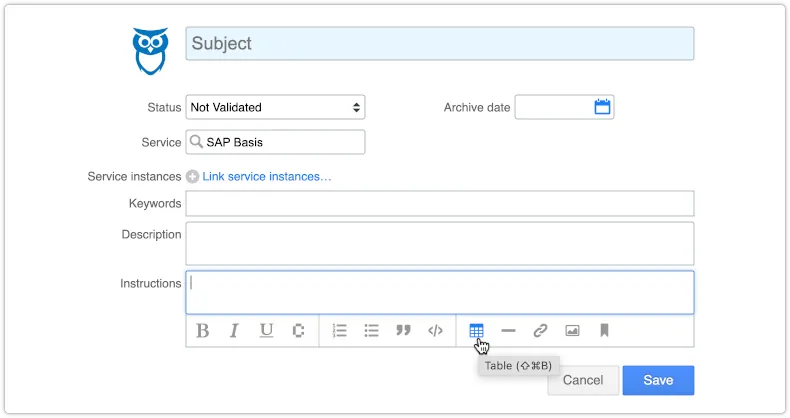Screen dimensions: 790x418
Task: Click the Status label
Action: (164, 107)
